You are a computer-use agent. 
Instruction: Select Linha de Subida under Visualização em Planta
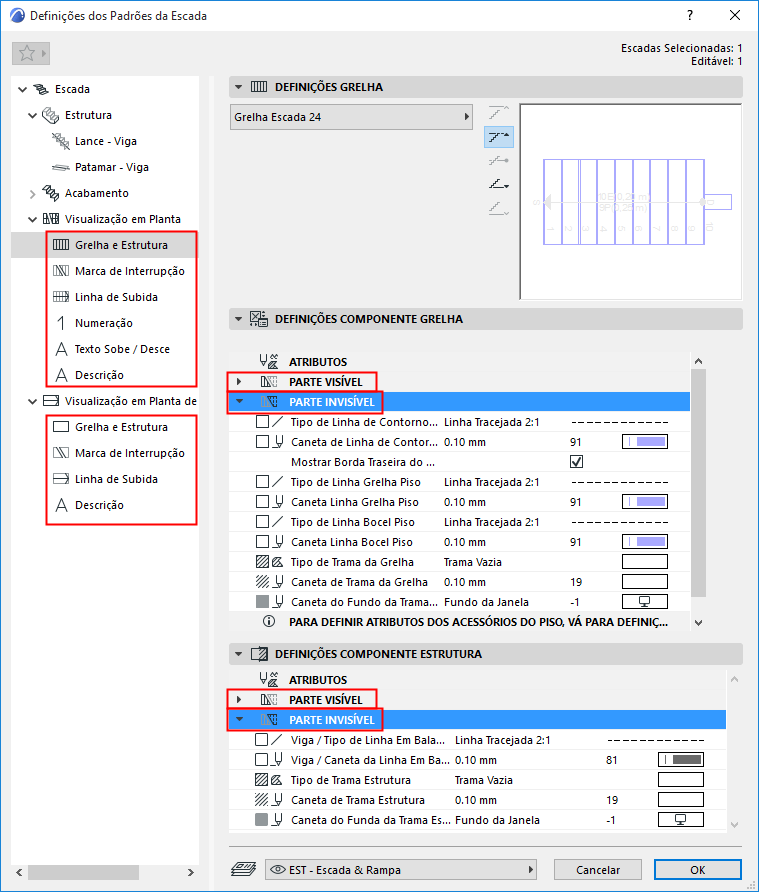[116, 298]
